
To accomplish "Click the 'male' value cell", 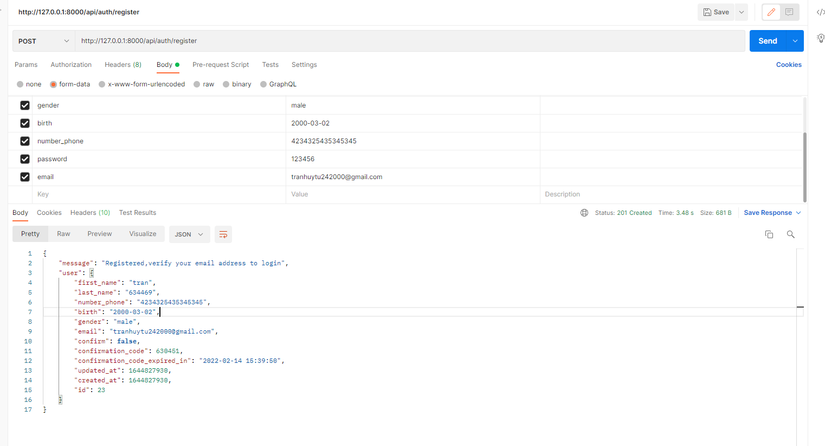I will [x=413, y=105].
